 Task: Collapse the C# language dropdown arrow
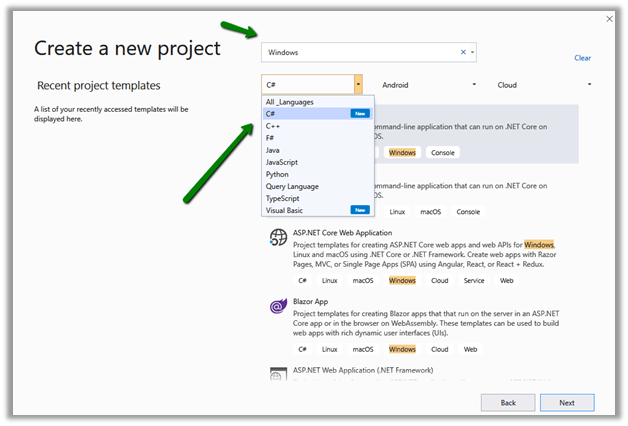click(x=358, y=84)
